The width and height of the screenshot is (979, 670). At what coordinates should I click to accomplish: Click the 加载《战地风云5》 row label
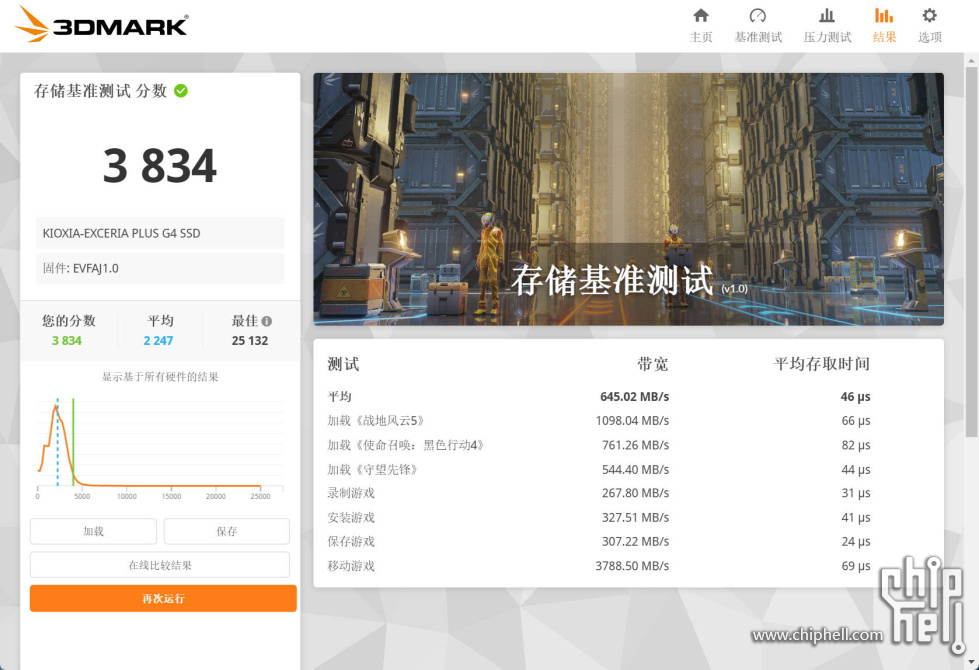[376, 421]
